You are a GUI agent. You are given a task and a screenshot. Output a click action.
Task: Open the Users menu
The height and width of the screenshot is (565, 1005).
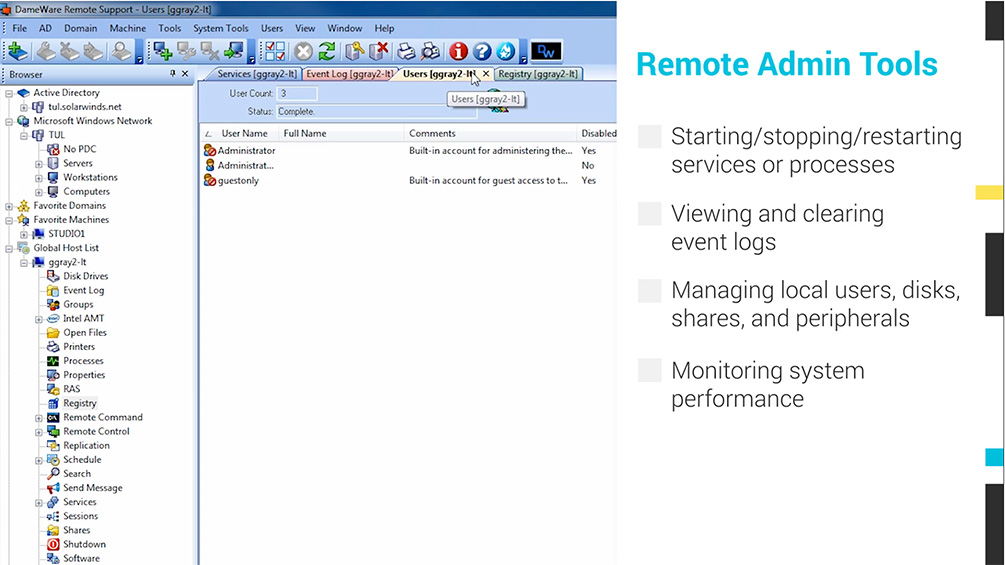pyautogui.click(x=271, y=28)
